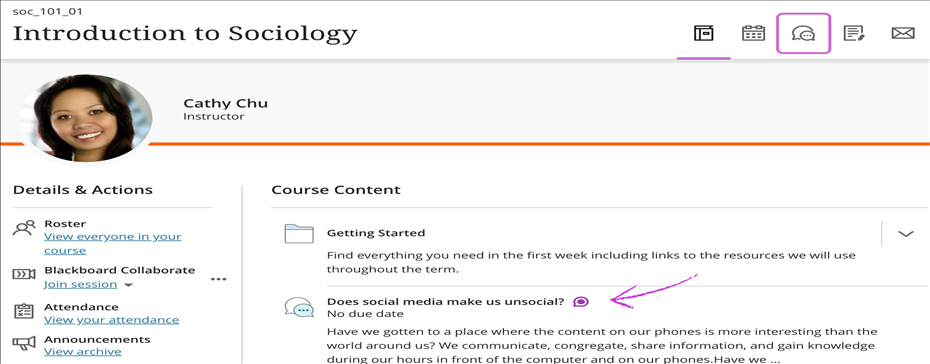Image resolution: width=930 pixels, height=364 pixels.
Task: Open Blackboard Collaborate more options ellipsis
Action: coord(219,279)
